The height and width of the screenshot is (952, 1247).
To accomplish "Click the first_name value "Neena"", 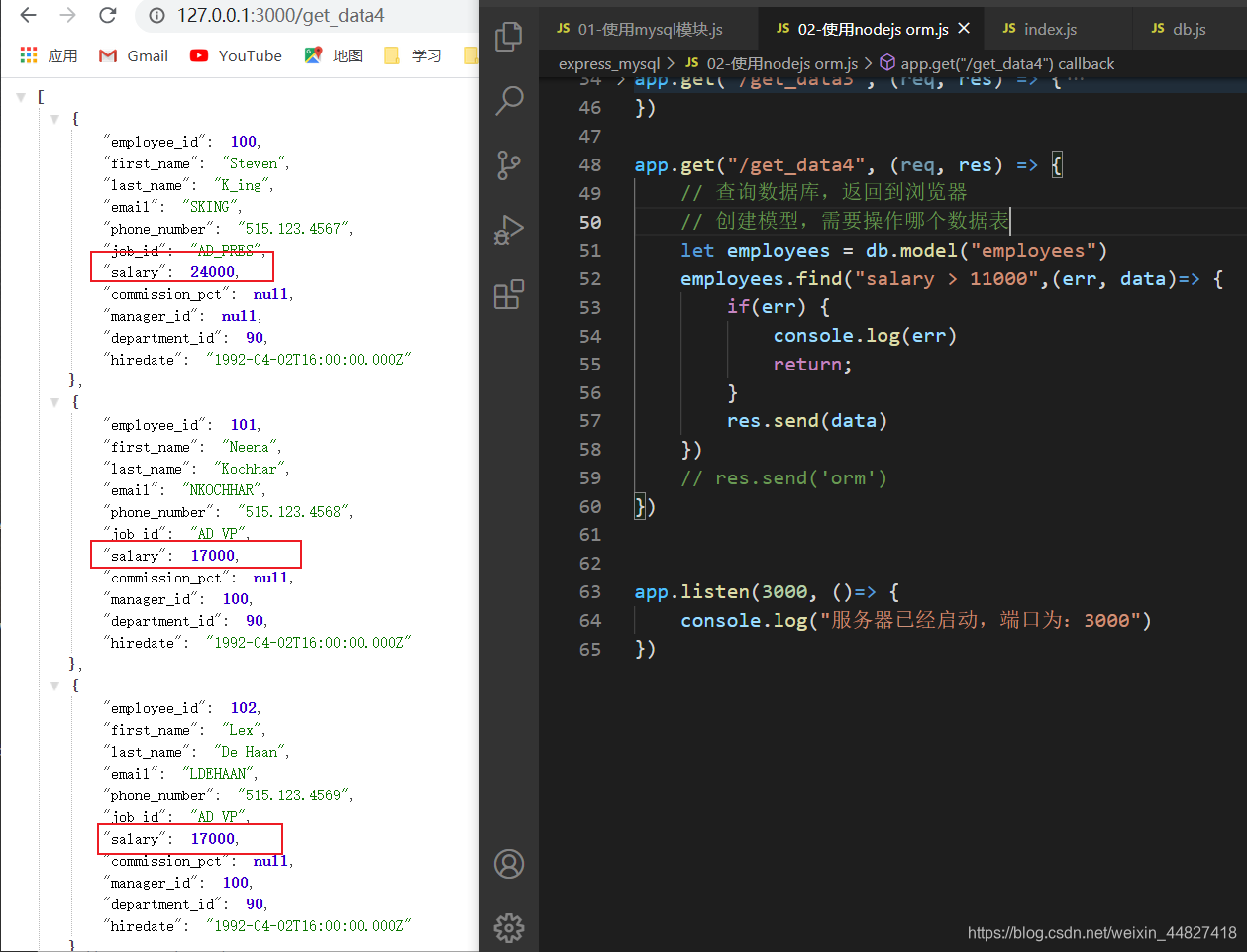I will pos(250,447).
